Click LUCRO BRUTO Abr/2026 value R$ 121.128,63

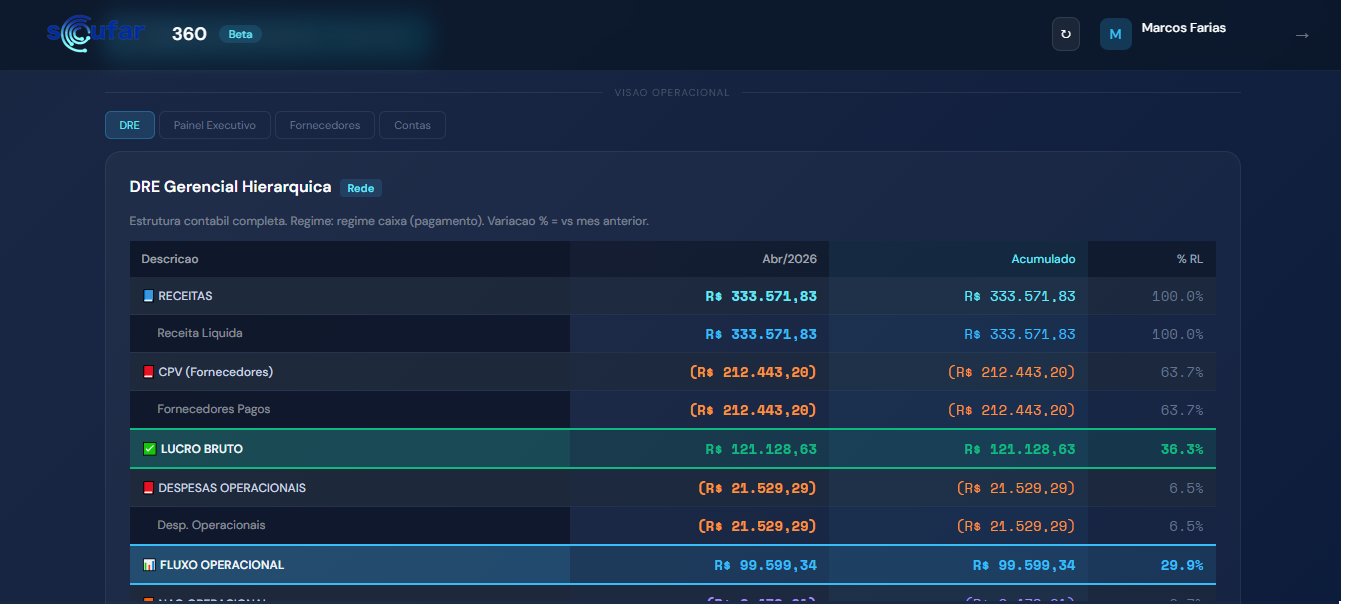(x=761, y=449)
